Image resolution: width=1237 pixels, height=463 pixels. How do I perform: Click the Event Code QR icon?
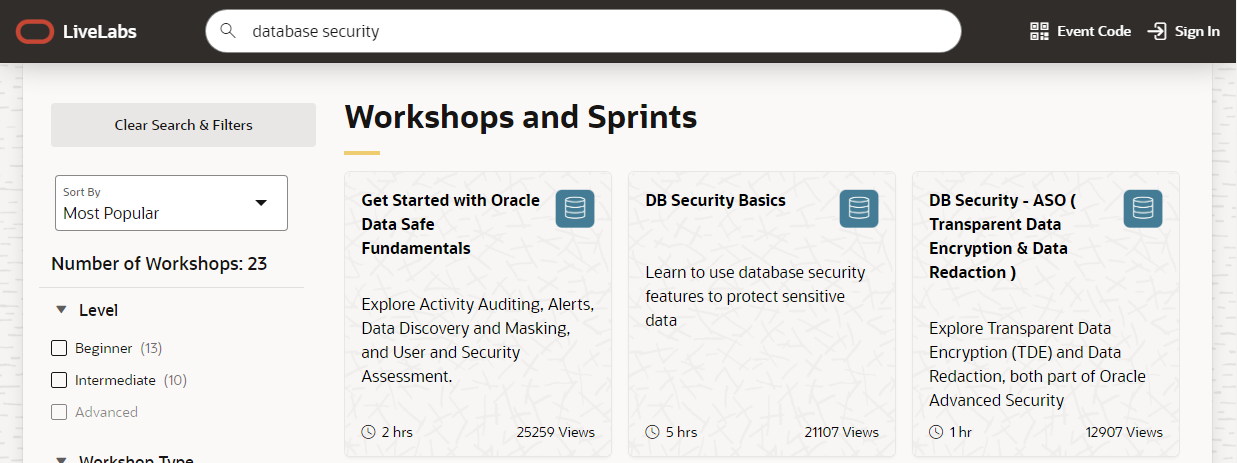coord(1039,31)
